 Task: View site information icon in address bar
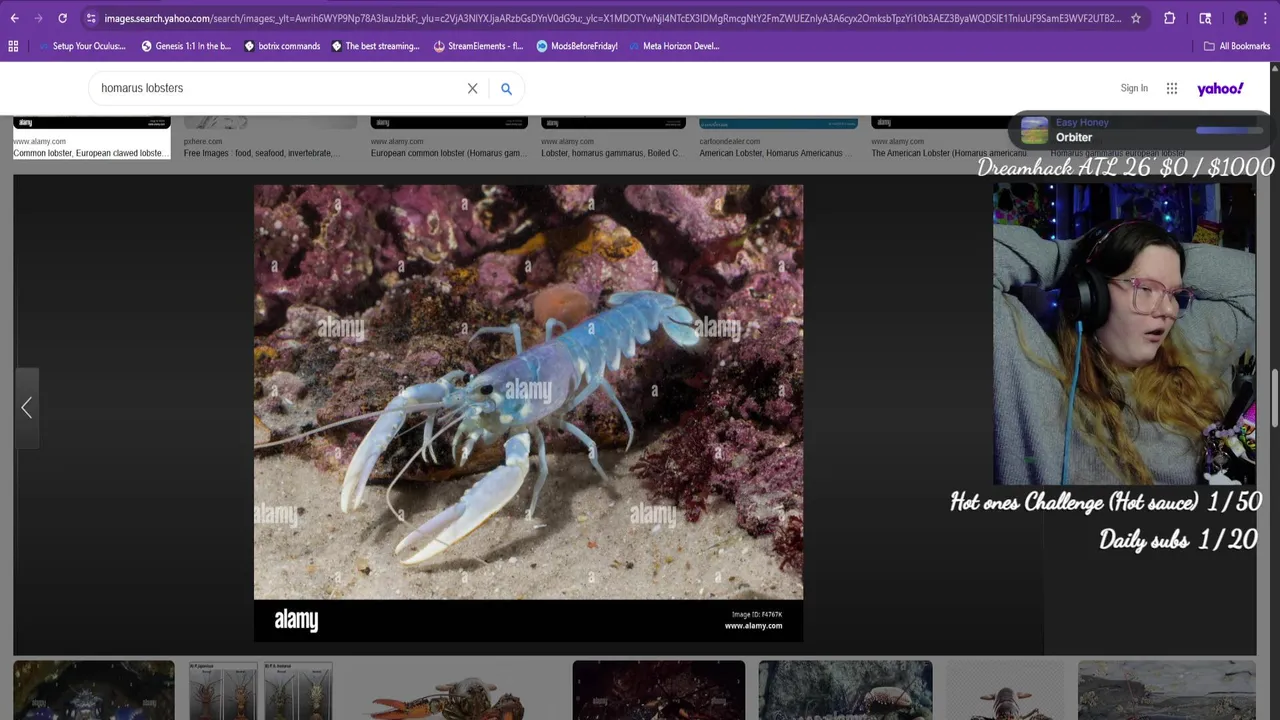[x=91, y=18]
